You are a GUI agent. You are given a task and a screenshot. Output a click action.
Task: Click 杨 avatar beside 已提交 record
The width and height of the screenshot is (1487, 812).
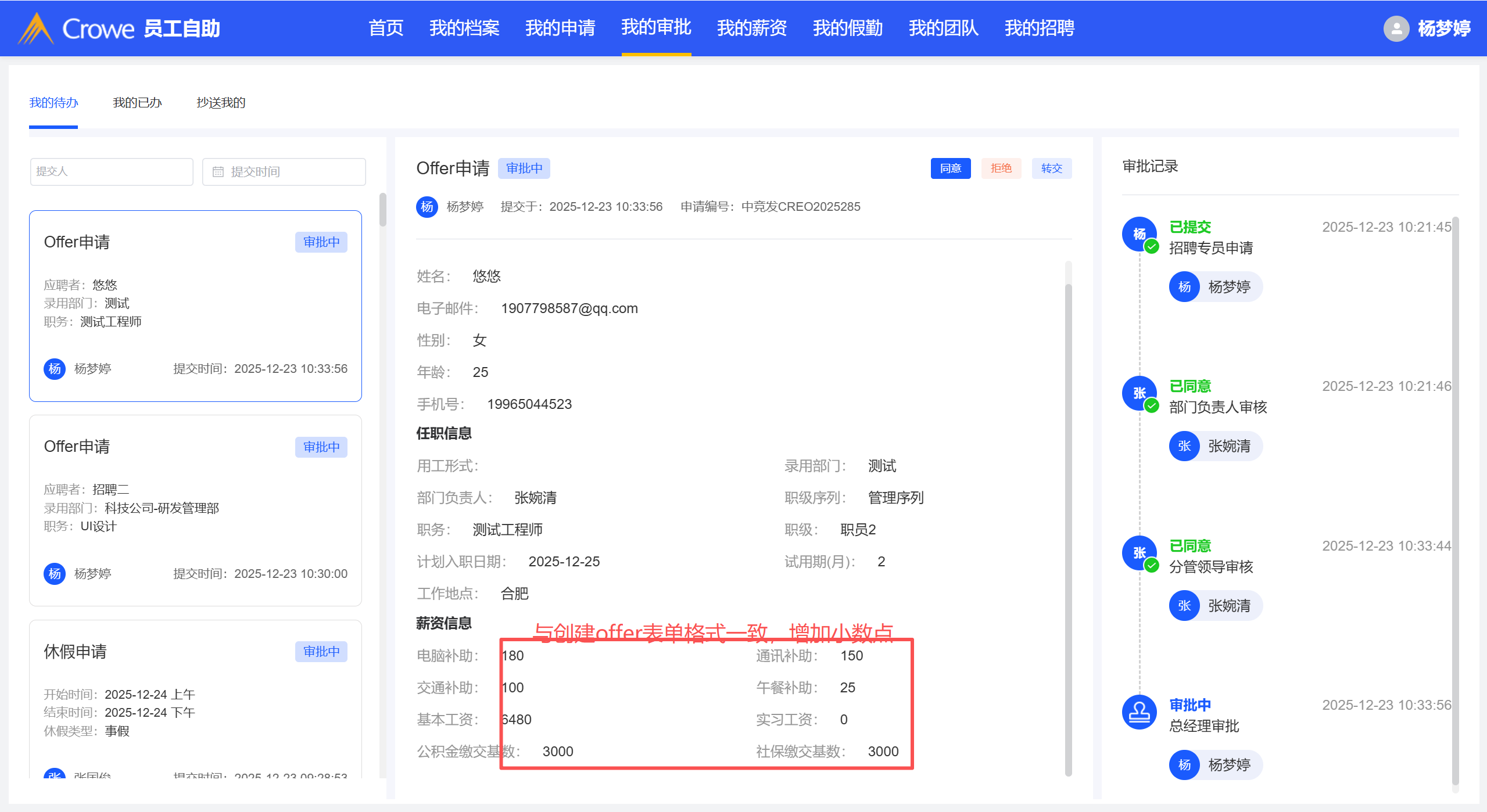[1139, 234]
